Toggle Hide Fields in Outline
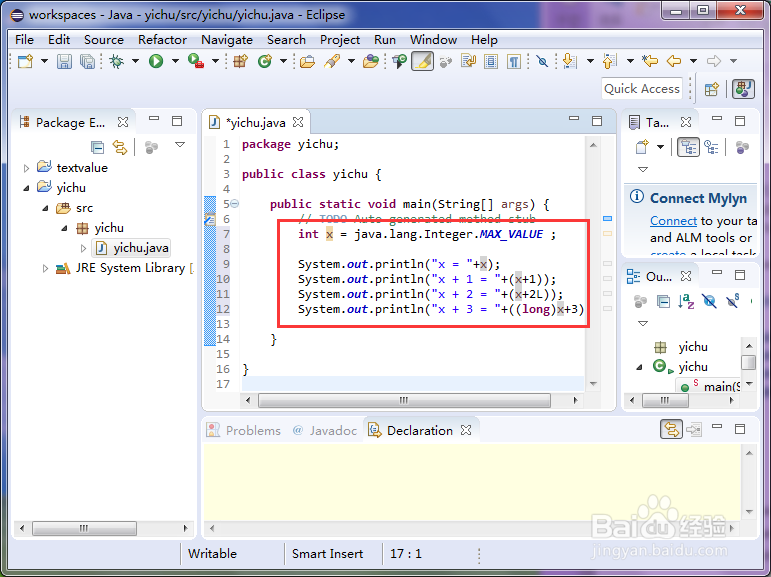The width and height of the screenshot is (771, 577). (709, 301)
